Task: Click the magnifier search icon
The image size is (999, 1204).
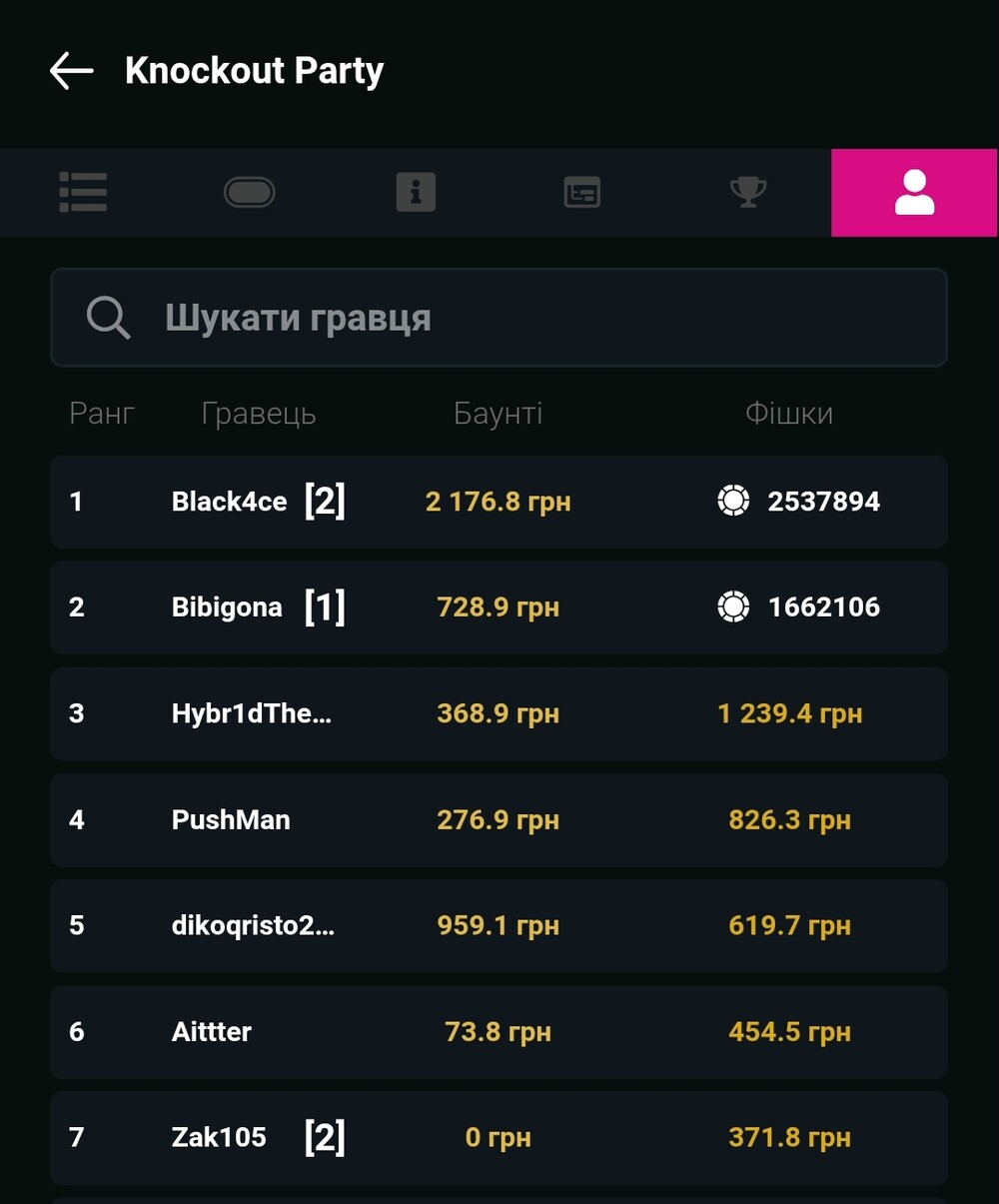Action: pos(108,318)
